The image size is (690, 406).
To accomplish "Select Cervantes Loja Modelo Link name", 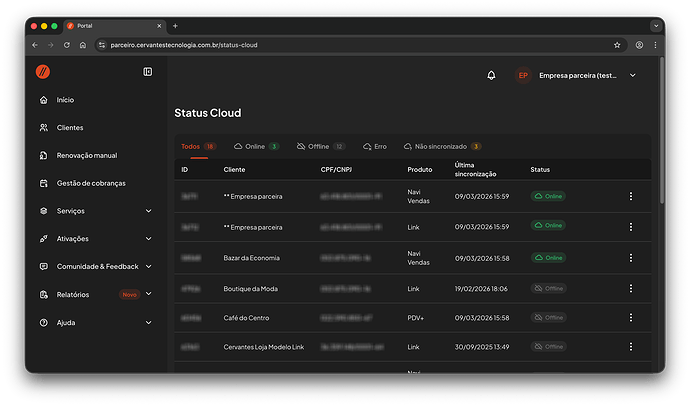I will pos(264,347).
